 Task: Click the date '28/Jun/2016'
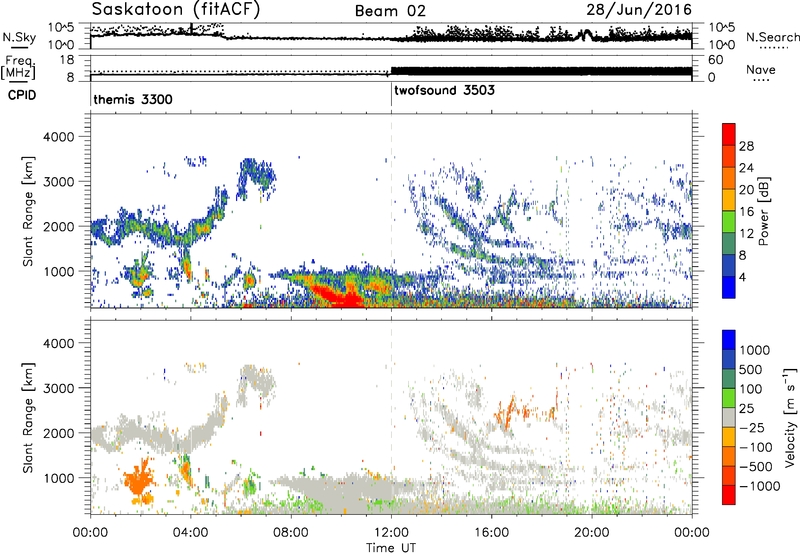639,10
